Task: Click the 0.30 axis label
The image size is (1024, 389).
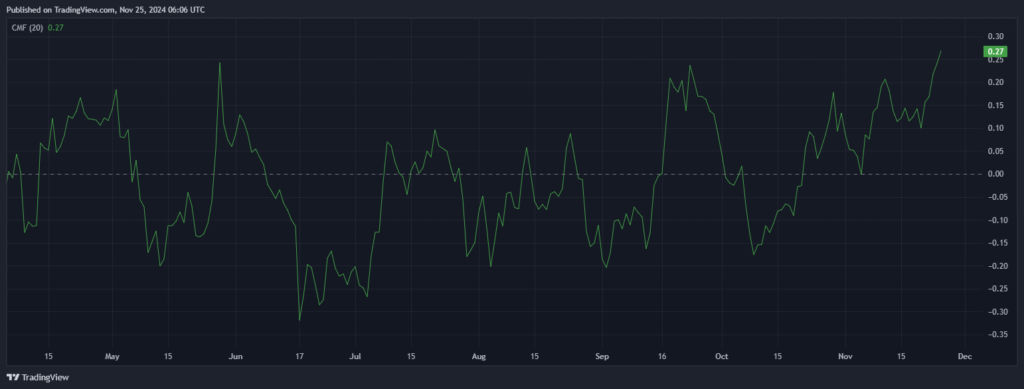Action: coord(995,36)
